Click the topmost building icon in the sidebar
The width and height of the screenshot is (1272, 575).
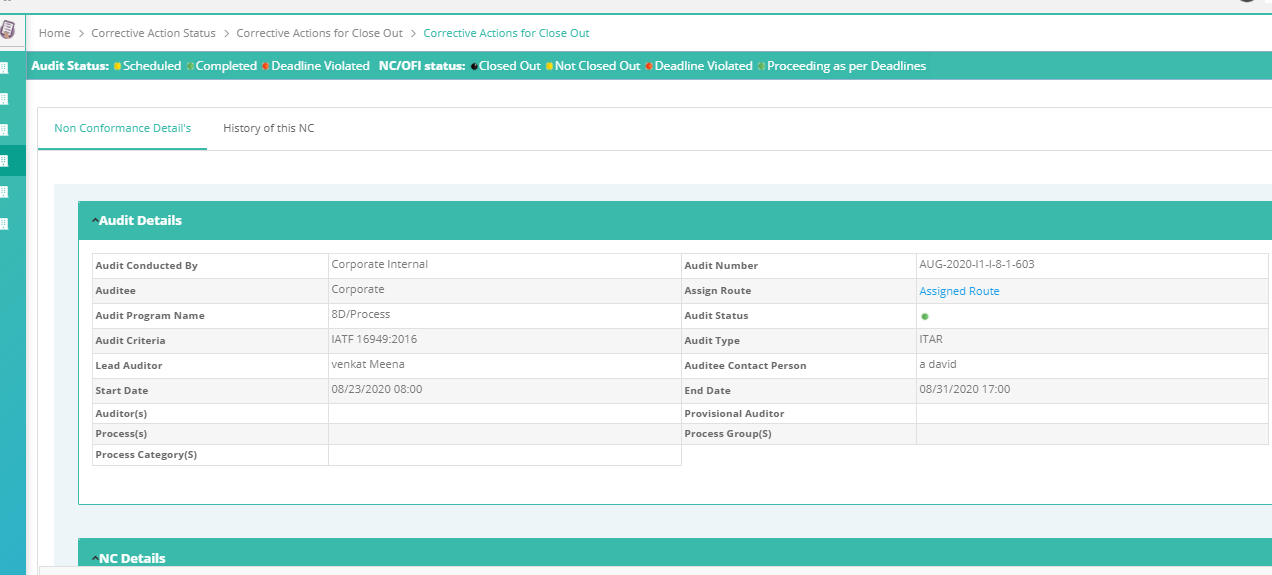pos(4,68)
